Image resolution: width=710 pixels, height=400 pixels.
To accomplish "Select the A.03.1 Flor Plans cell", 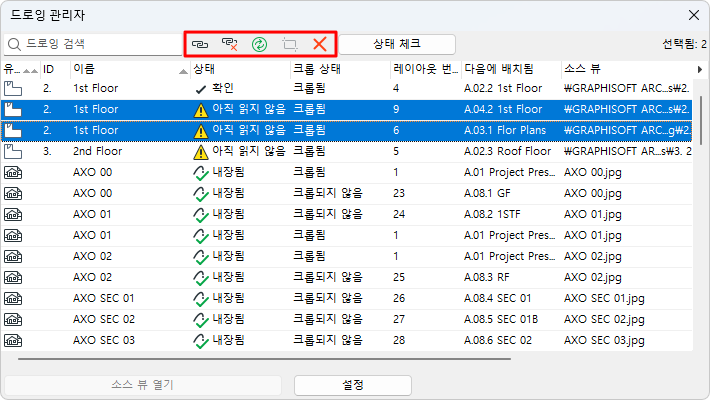I will pyautogui.click(x=505, y=130).
